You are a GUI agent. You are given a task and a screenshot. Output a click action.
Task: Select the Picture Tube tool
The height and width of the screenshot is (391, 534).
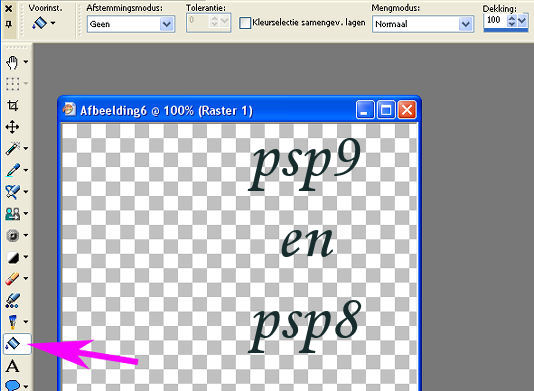tap(13, 300)
